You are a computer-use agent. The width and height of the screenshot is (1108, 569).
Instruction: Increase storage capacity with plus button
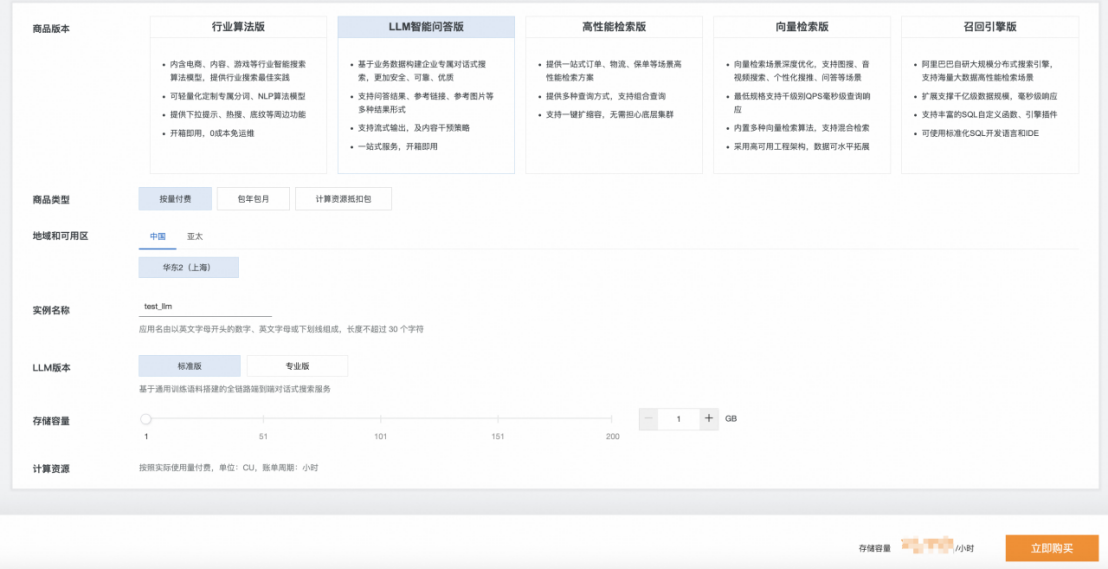click(x=709, y=419)
